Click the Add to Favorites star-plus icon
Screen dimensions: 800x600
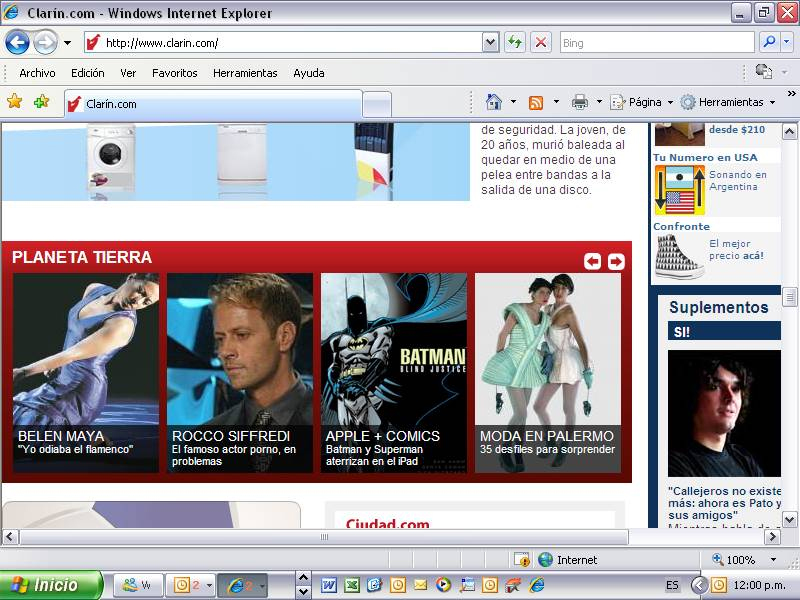pos(41,102)
